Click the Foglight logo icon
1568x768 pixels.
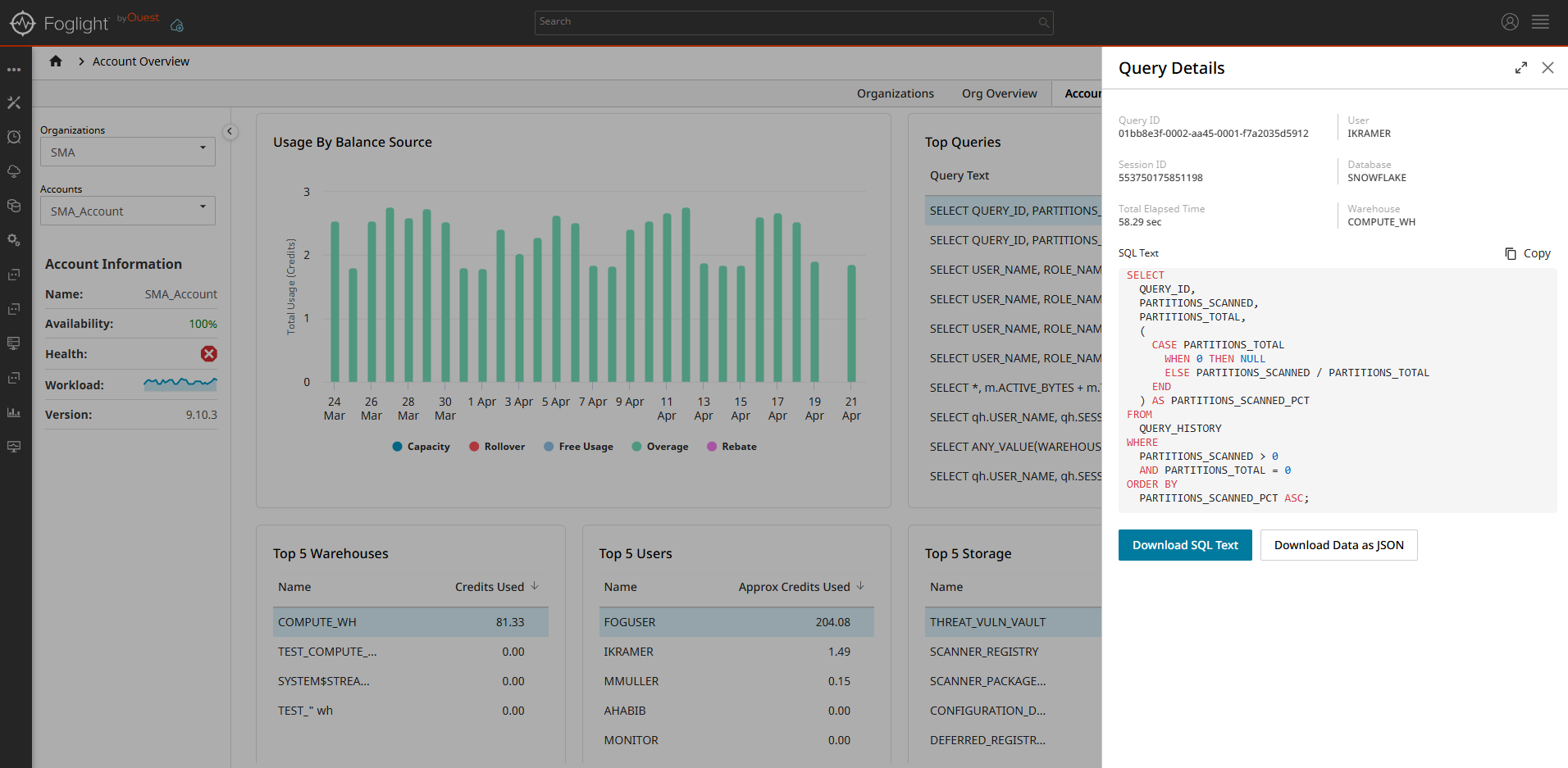tap(22, 23)
